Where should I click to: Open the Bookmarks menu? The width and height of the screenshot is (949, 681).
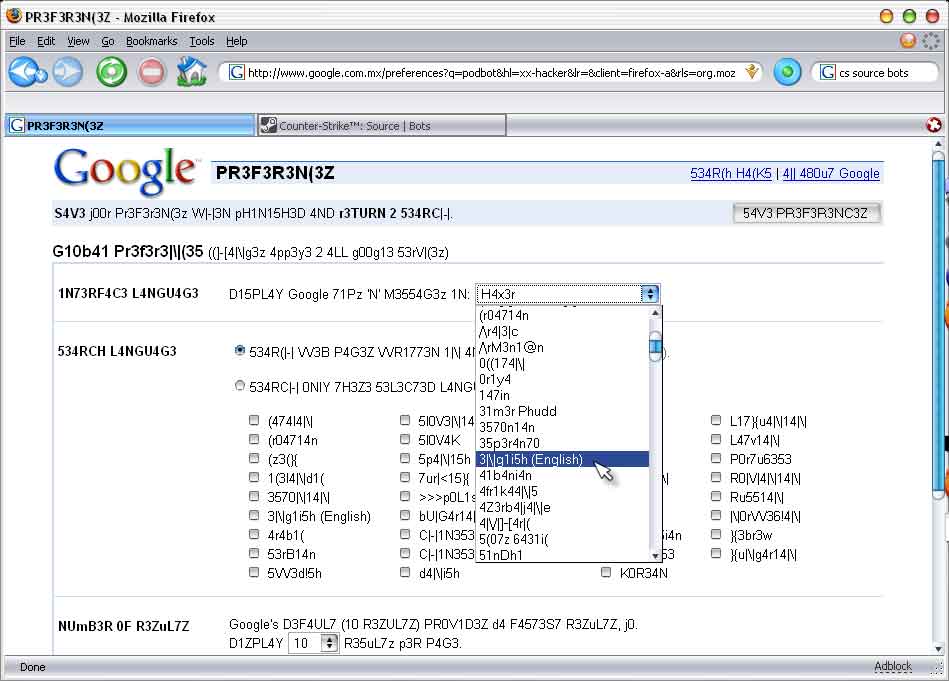tap(151, 41)
